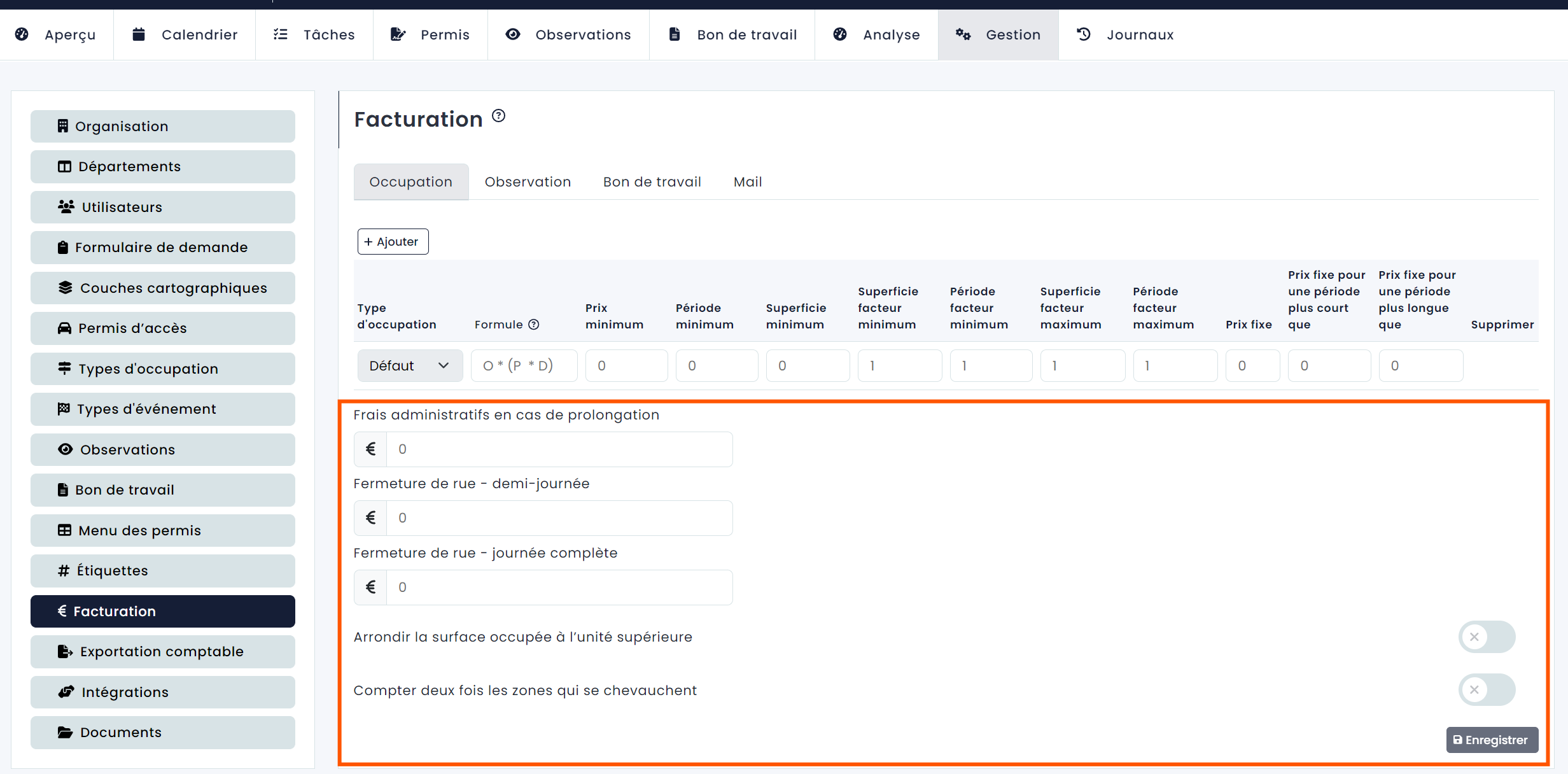
Task: Click the eye icon next to Observations top nav
Action: (513, 34)
